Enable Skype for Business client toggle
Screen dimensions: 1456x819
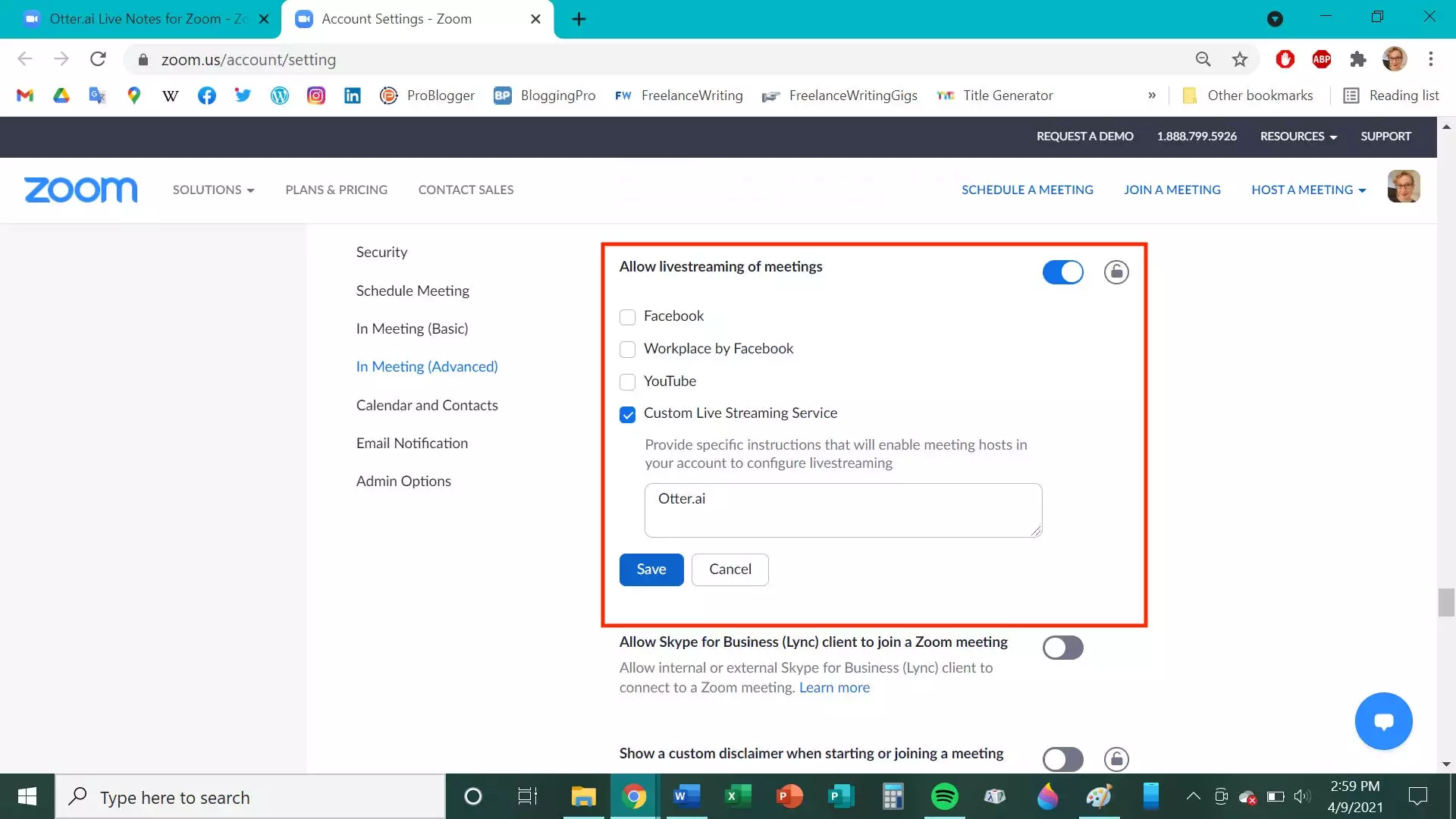(x=1063, y=648)
